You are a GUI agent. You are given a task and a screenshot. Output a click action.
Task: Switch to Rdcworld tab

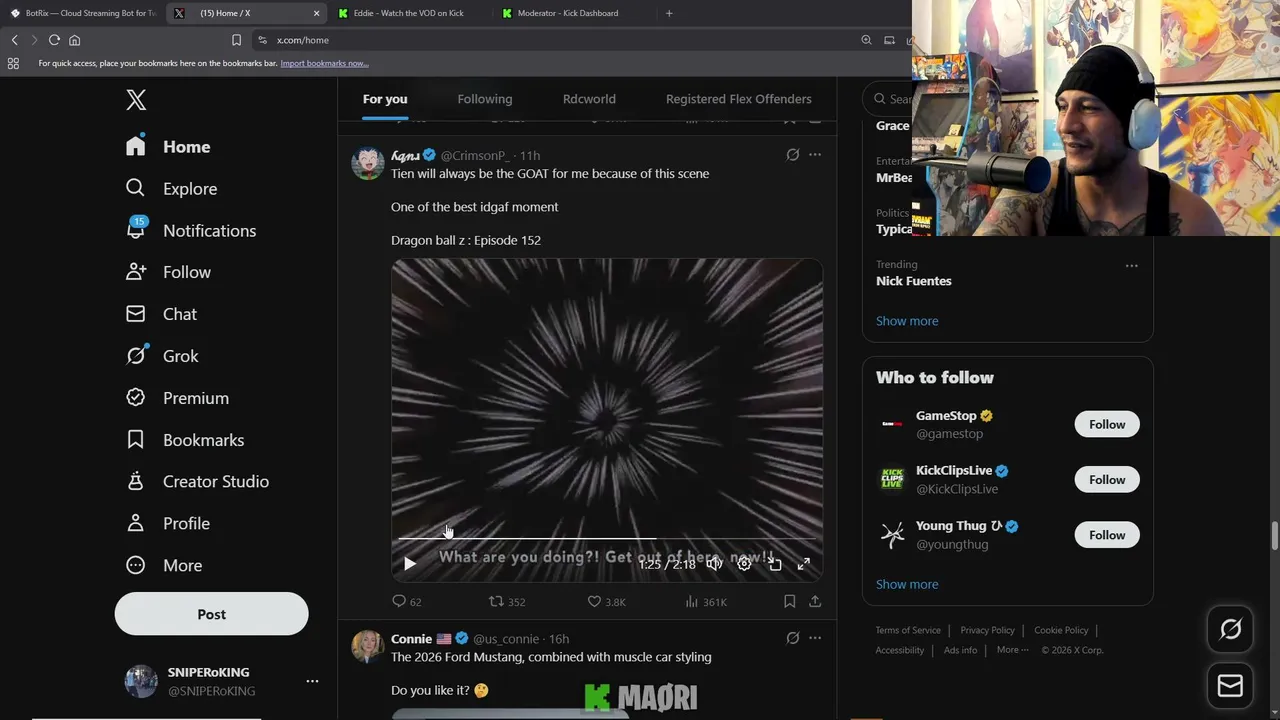[x=589, y=99]
